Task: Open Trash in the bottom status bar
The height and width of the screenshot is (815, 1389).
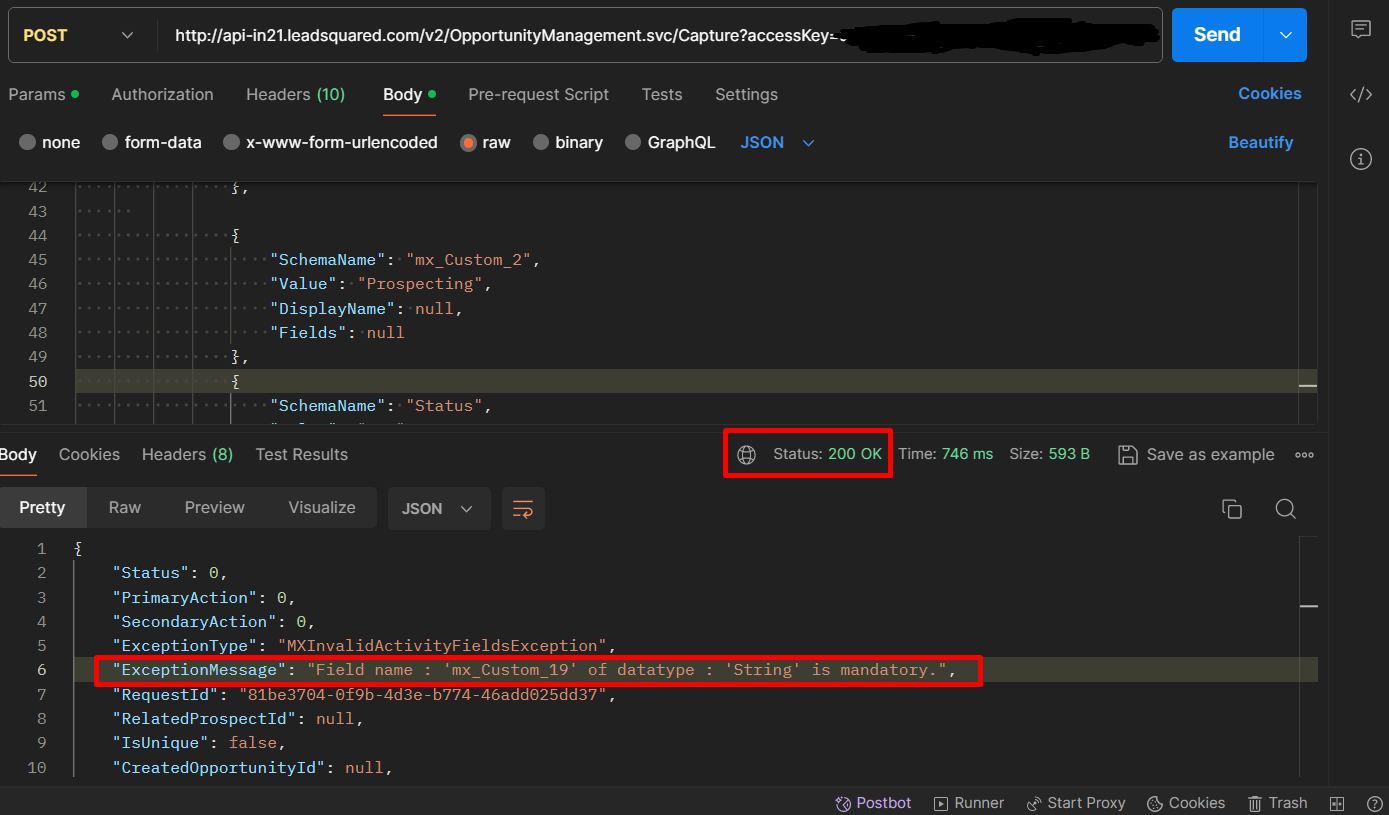Action: coord(1277,803)
